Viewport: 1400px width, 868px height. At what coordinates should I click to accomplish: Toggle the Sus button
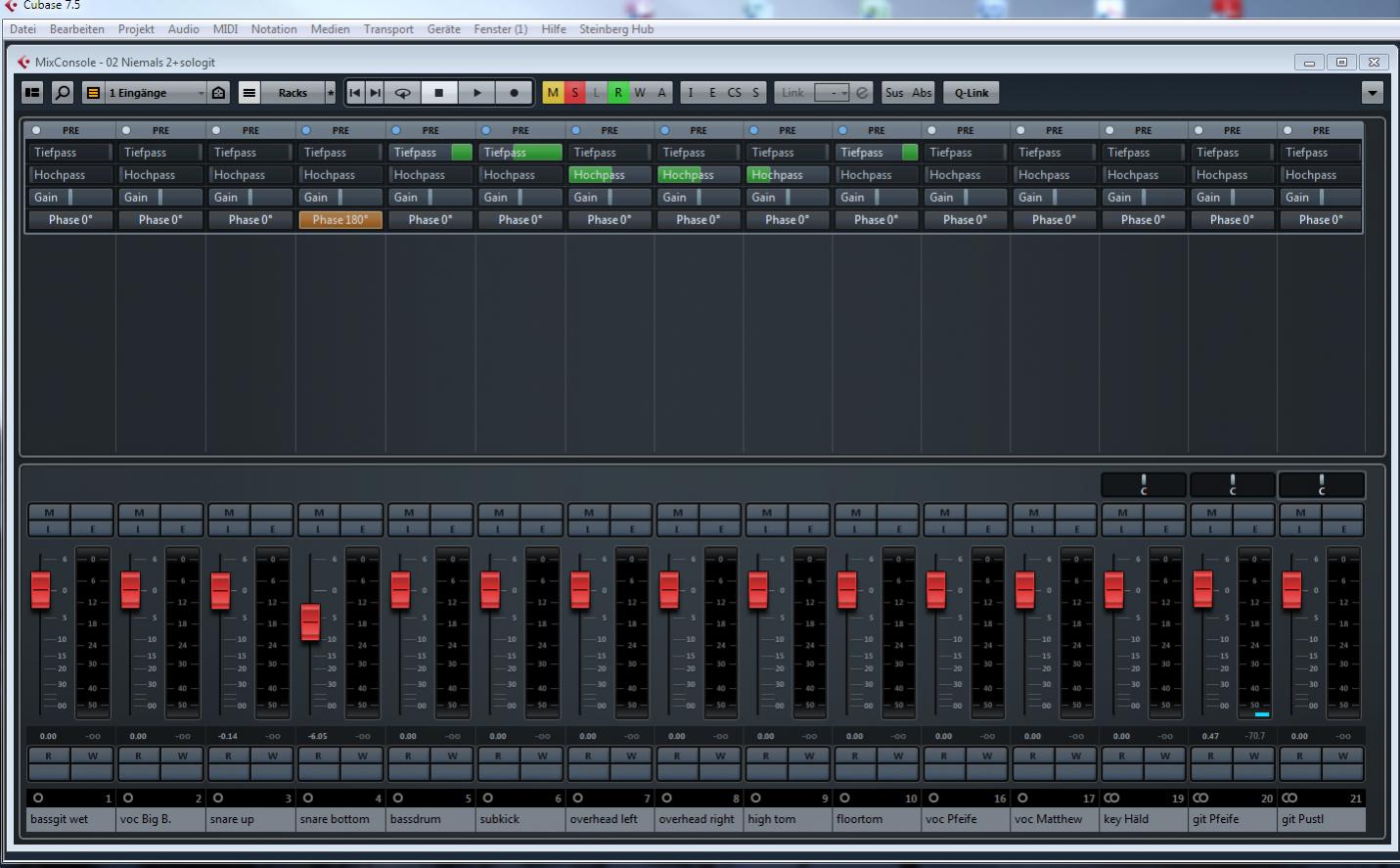coord(894,93)
